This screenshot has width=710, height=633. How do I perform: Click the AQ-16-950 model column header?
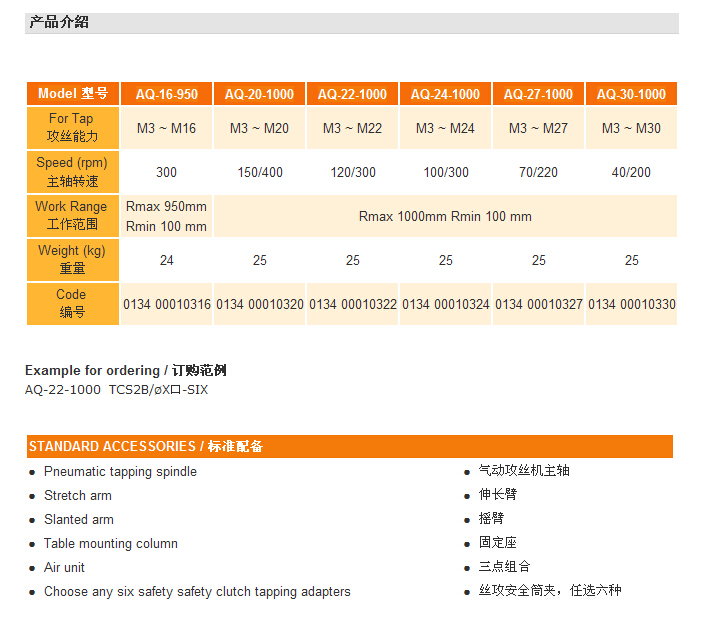(x=166, y=94)
